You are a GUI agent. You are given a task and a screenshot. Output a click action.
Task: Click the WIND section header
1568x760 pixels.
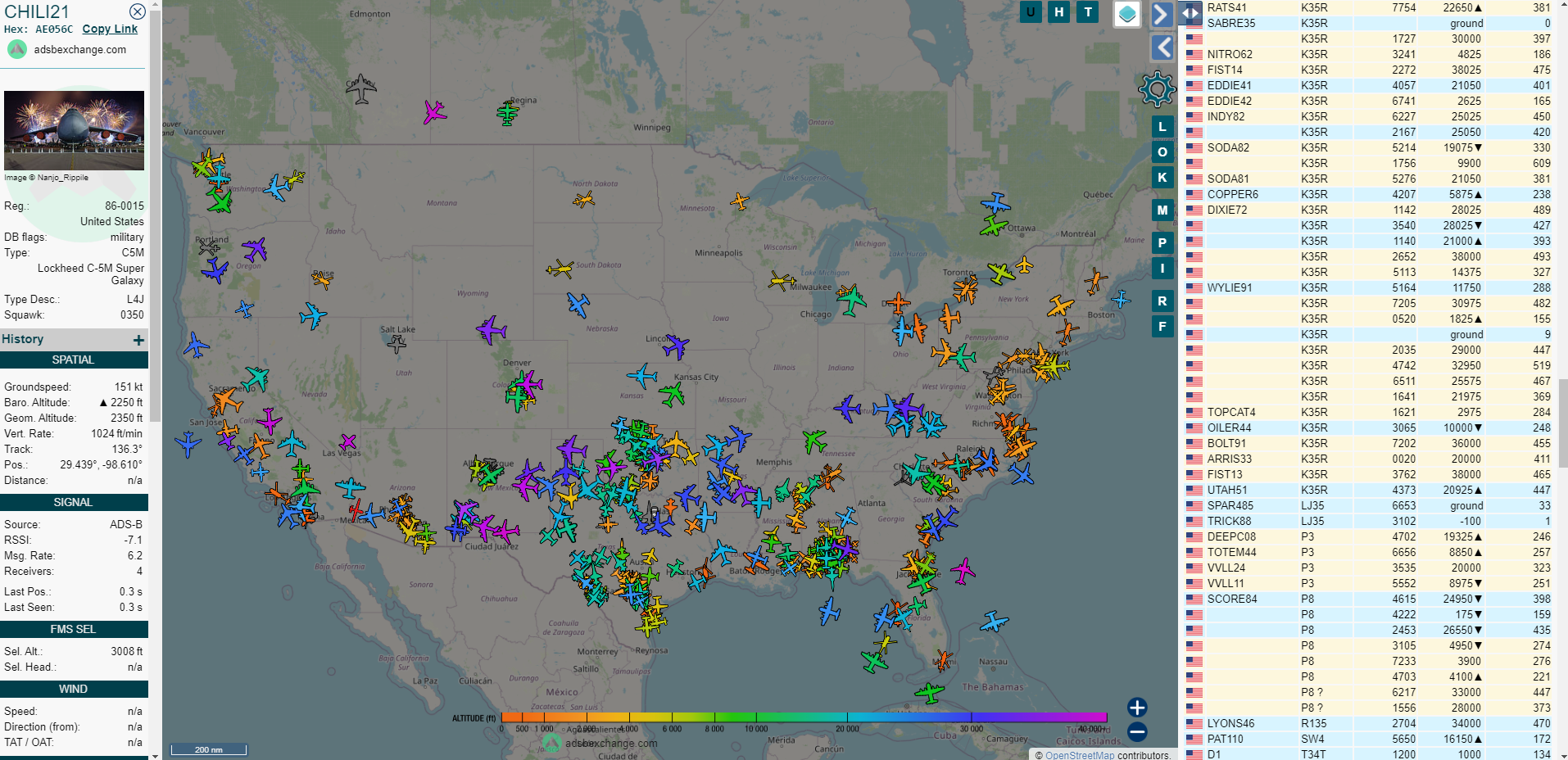click(x=74, y=689)
